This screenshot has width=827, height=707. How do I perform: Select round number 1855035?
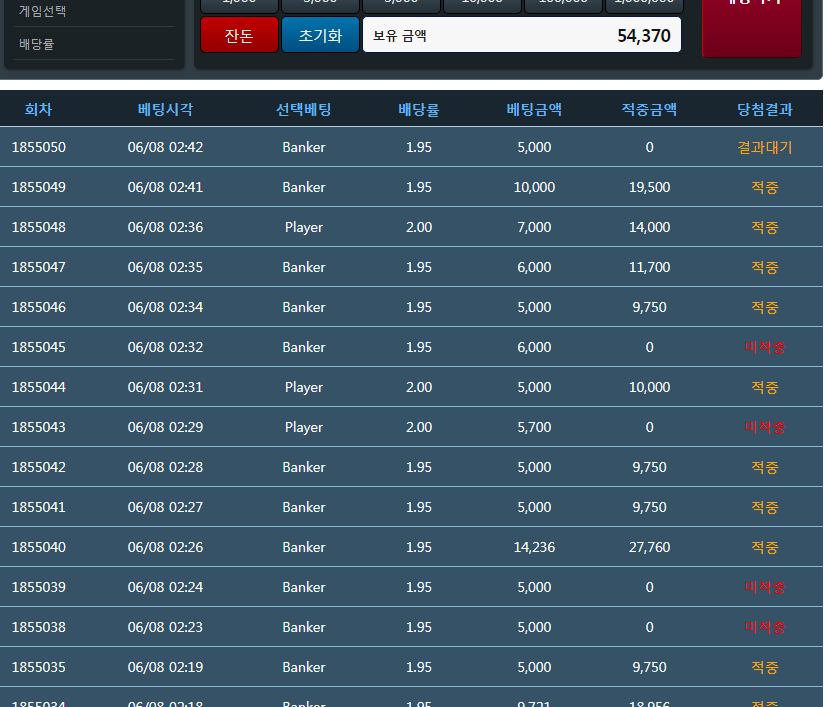pyautogui.click(x=39, y=667)
